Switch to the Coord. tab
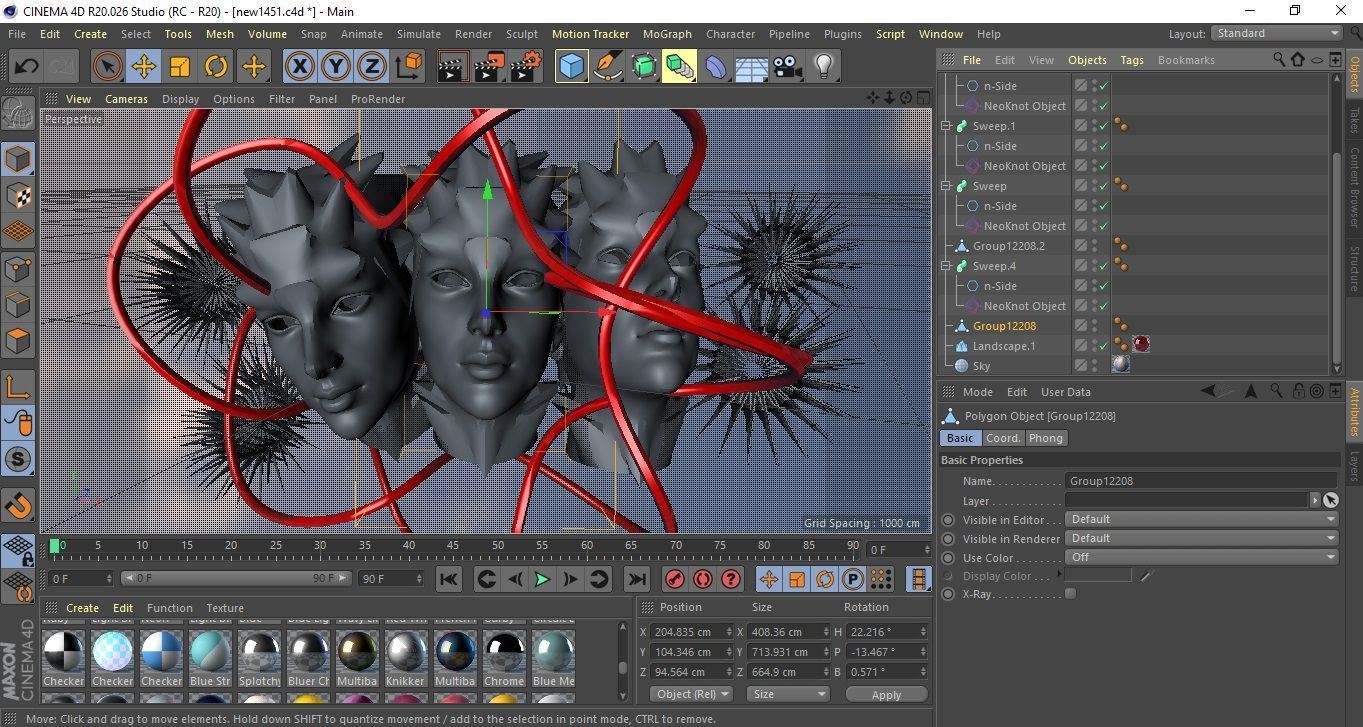The image size is (1363, 727). pos(1003,438)
